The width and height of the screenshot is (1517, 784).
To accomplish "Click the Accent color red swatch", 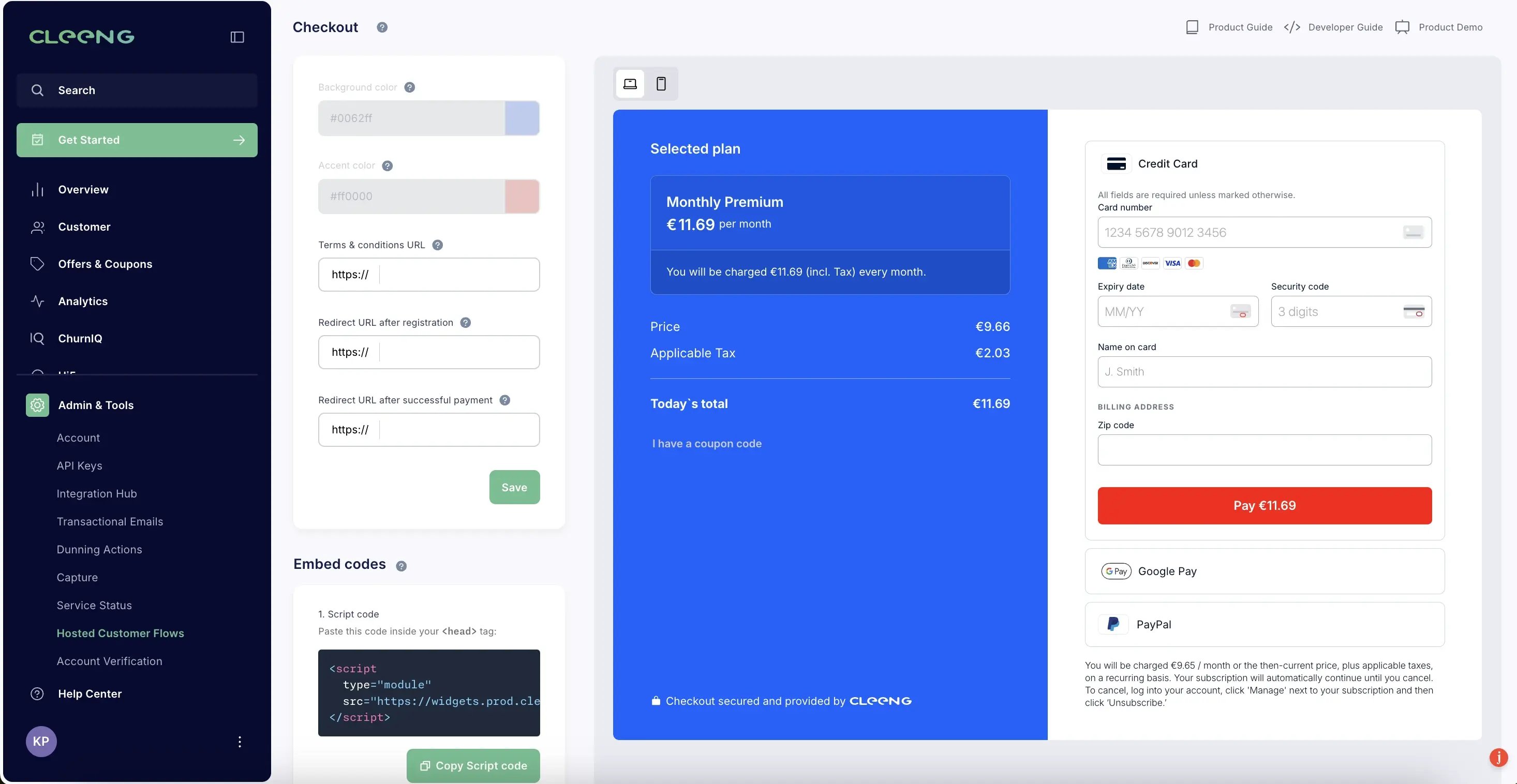I will 523,197.
